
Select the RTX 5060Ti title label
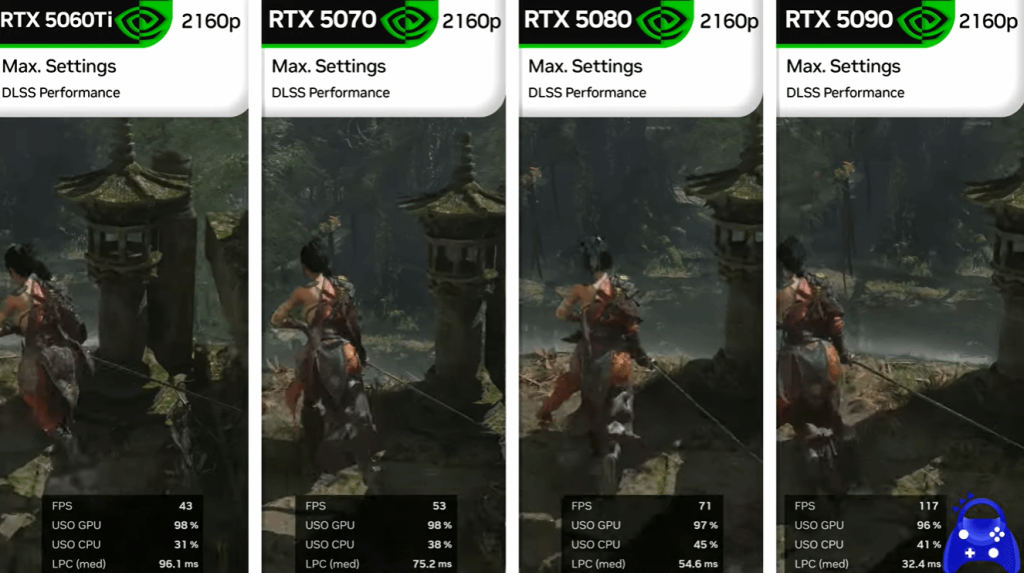[57, 20]
